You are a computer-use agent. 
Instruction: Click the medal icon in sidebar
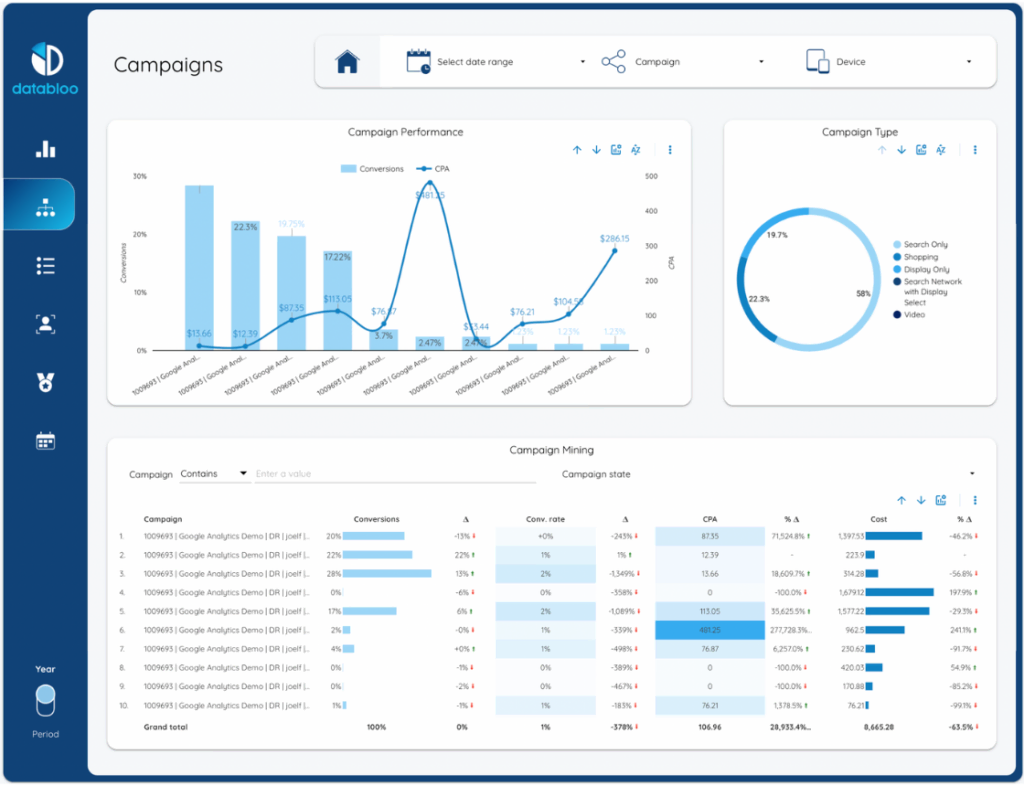pos(45,382)
